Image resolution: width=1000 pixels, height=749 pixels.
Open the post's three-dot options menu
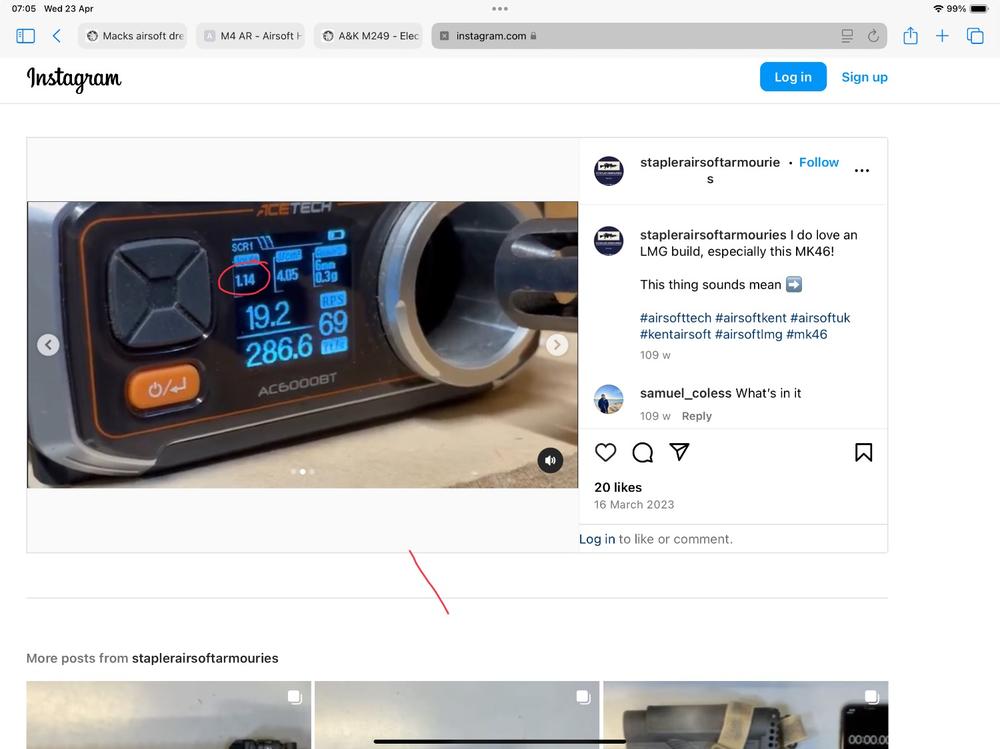click(x=861, y=171)
